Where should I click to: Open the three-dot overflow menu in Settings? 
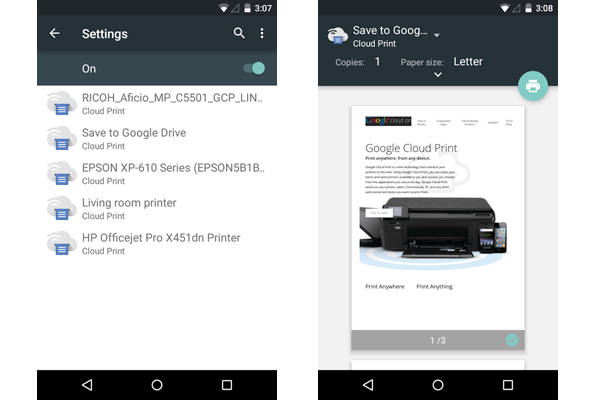click(x=262, y=33)
